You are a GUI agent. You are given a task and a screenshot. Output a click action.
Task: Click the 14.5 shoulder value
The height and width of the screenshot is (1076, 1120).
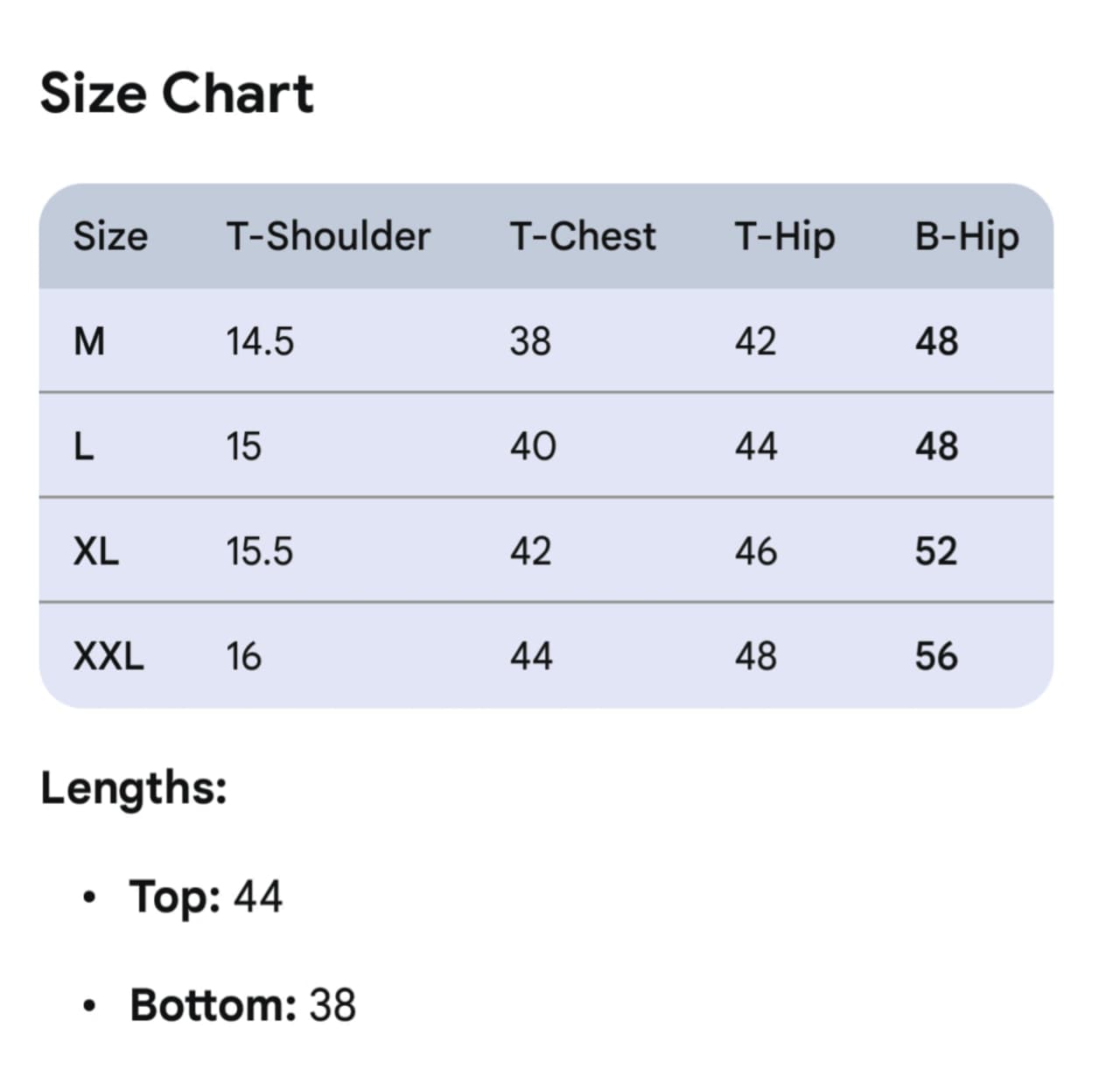tap(260, 341)
